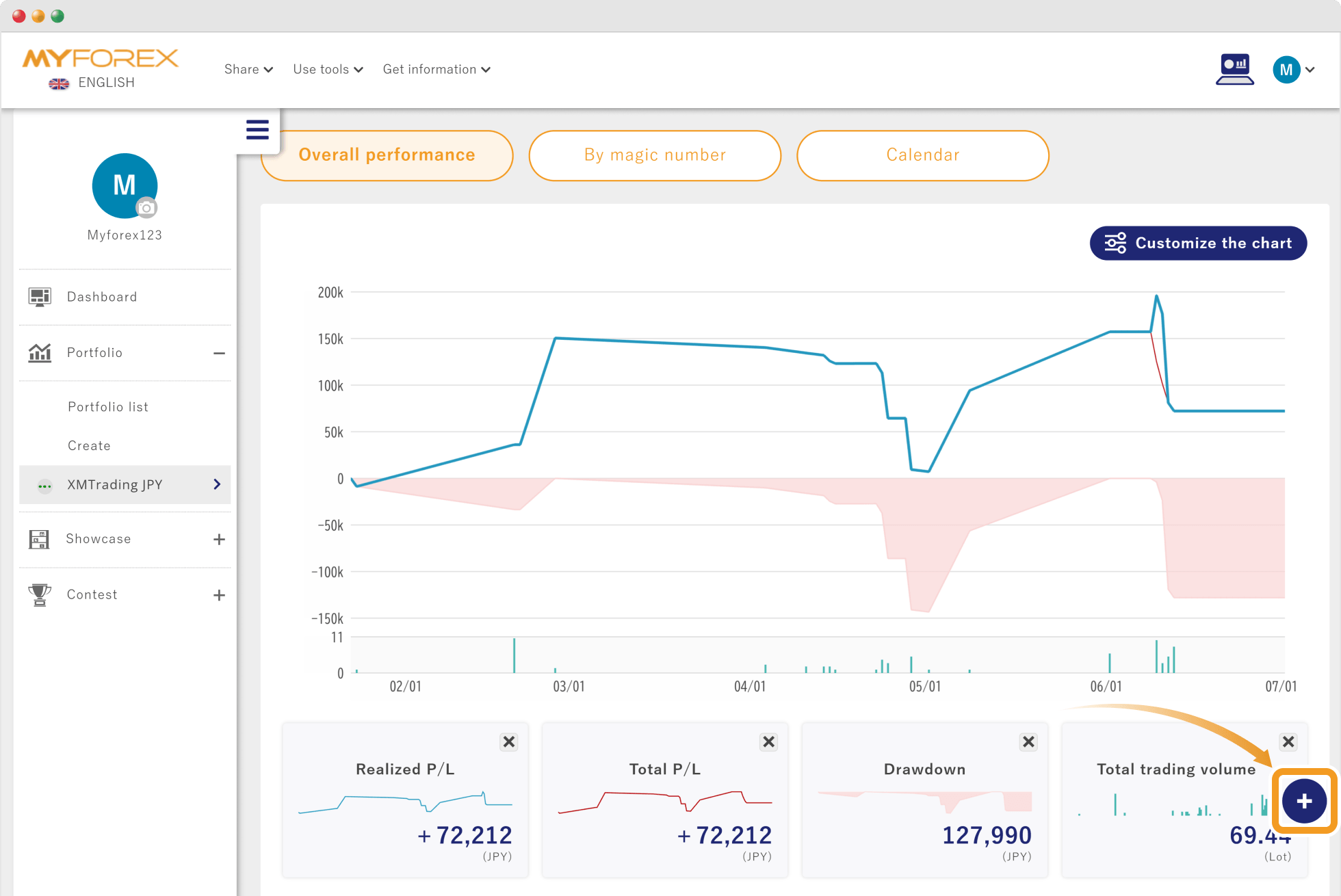Viewport: 1341px width, 896px height.
Task: Click the Dashboard monitor icon
Action: [40, 297]
